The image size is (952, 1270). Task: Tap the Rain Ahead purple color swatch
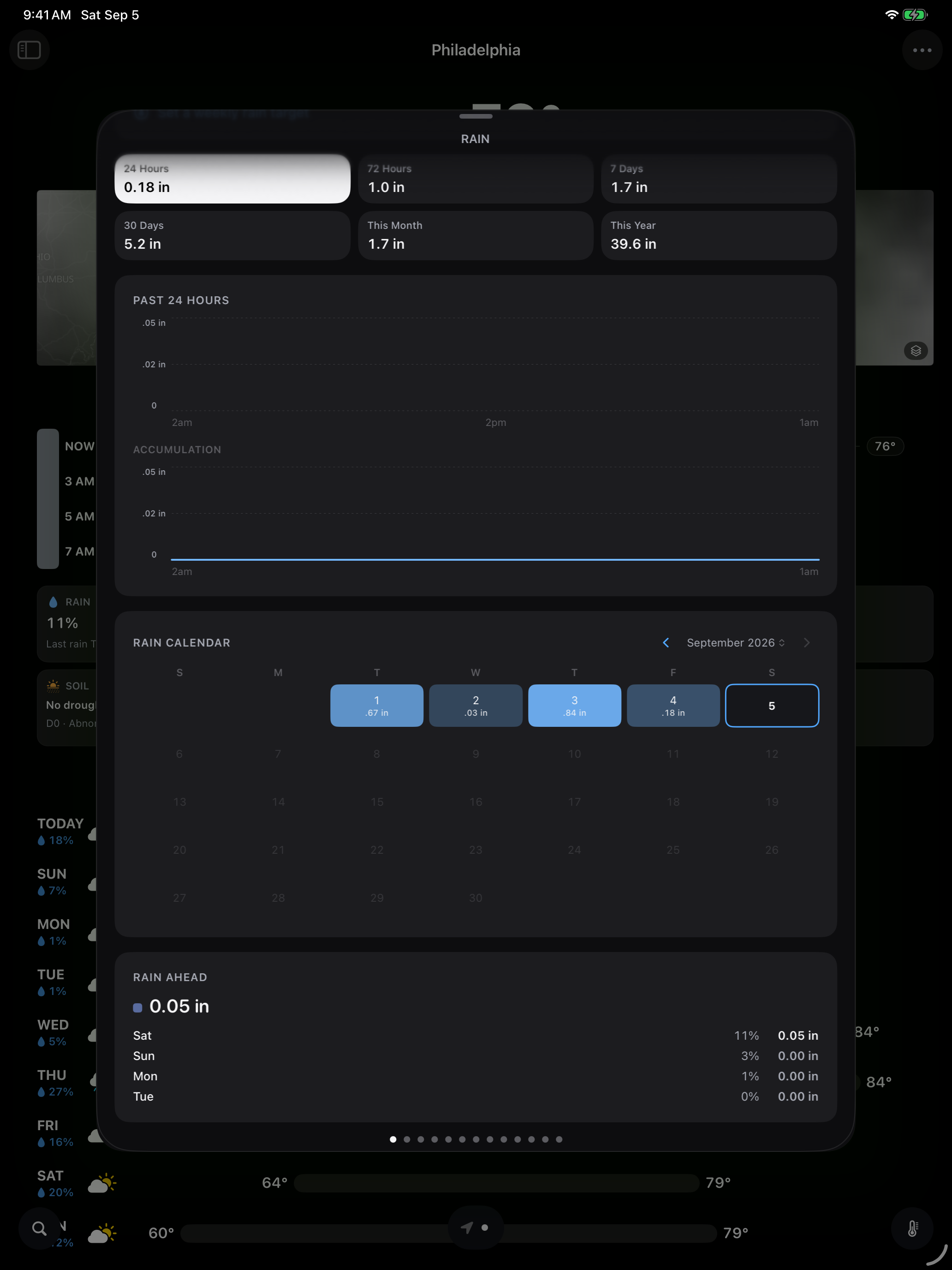[x=138, y=1007]
